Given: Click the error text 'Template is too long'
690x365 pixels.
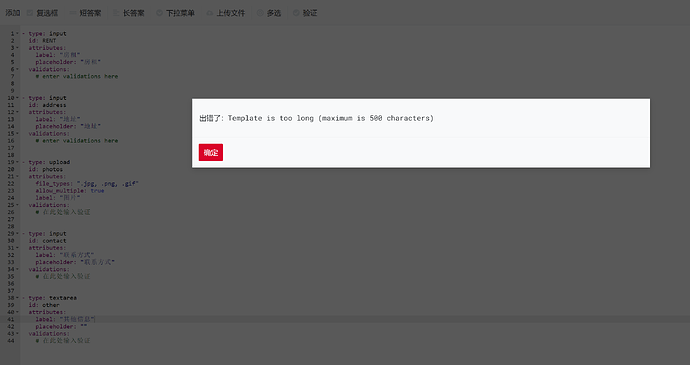Looking at the screenshot, I should (271, 118).
